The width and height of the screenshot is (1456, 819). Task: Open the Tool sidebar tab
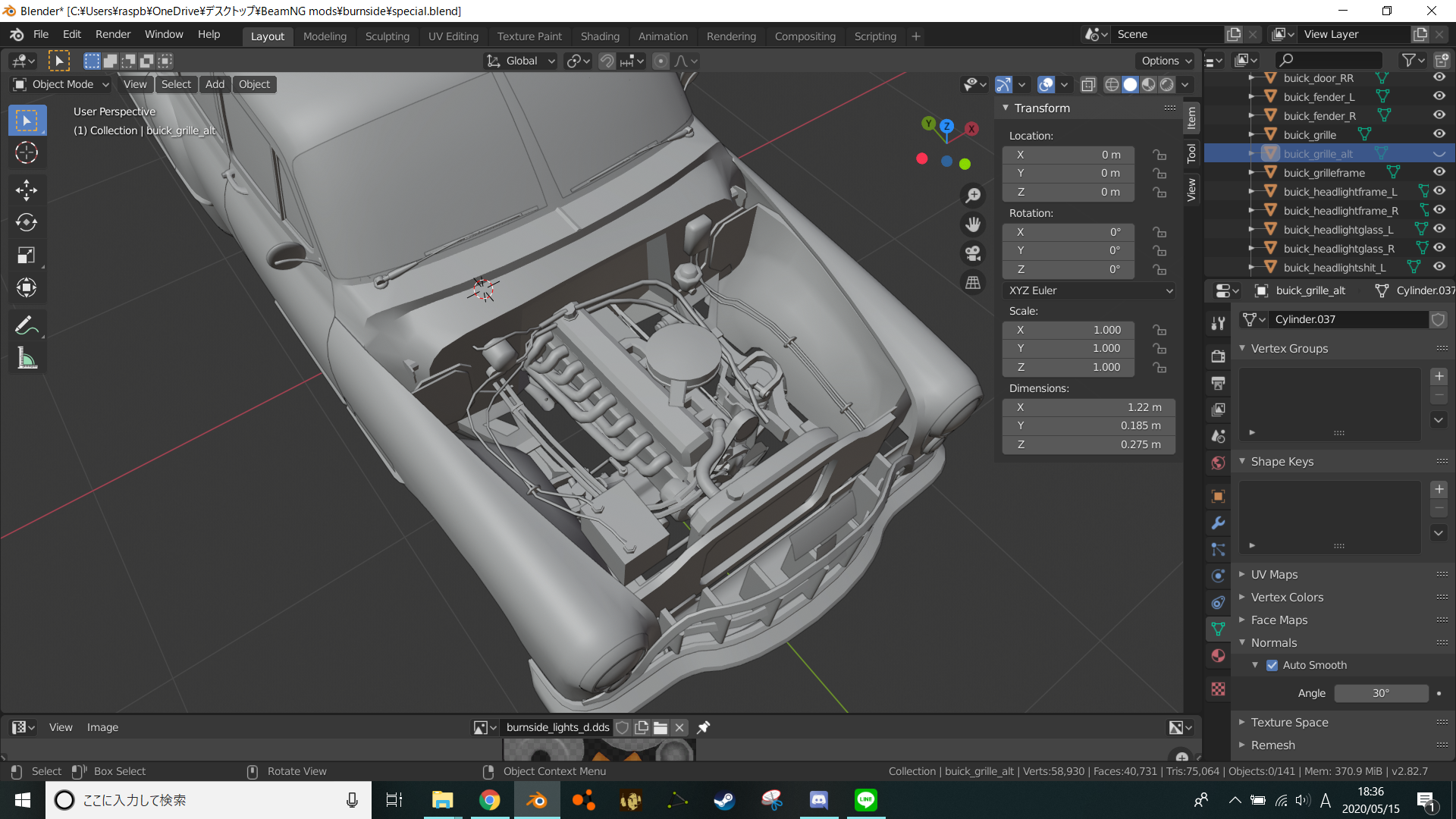pyautogui.click(x=1191, y=153)
